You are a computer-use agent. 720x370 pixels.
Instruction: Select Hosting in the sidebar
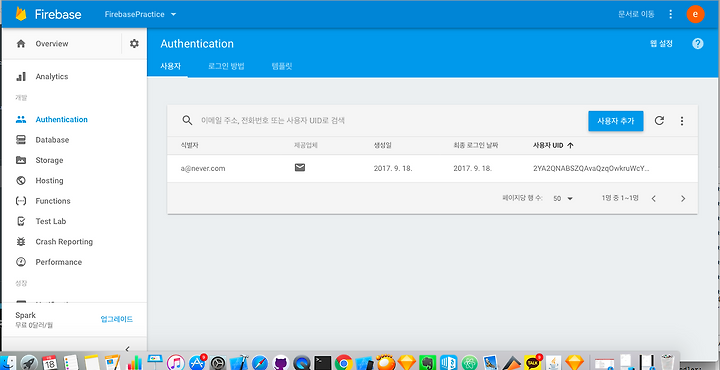50,180
